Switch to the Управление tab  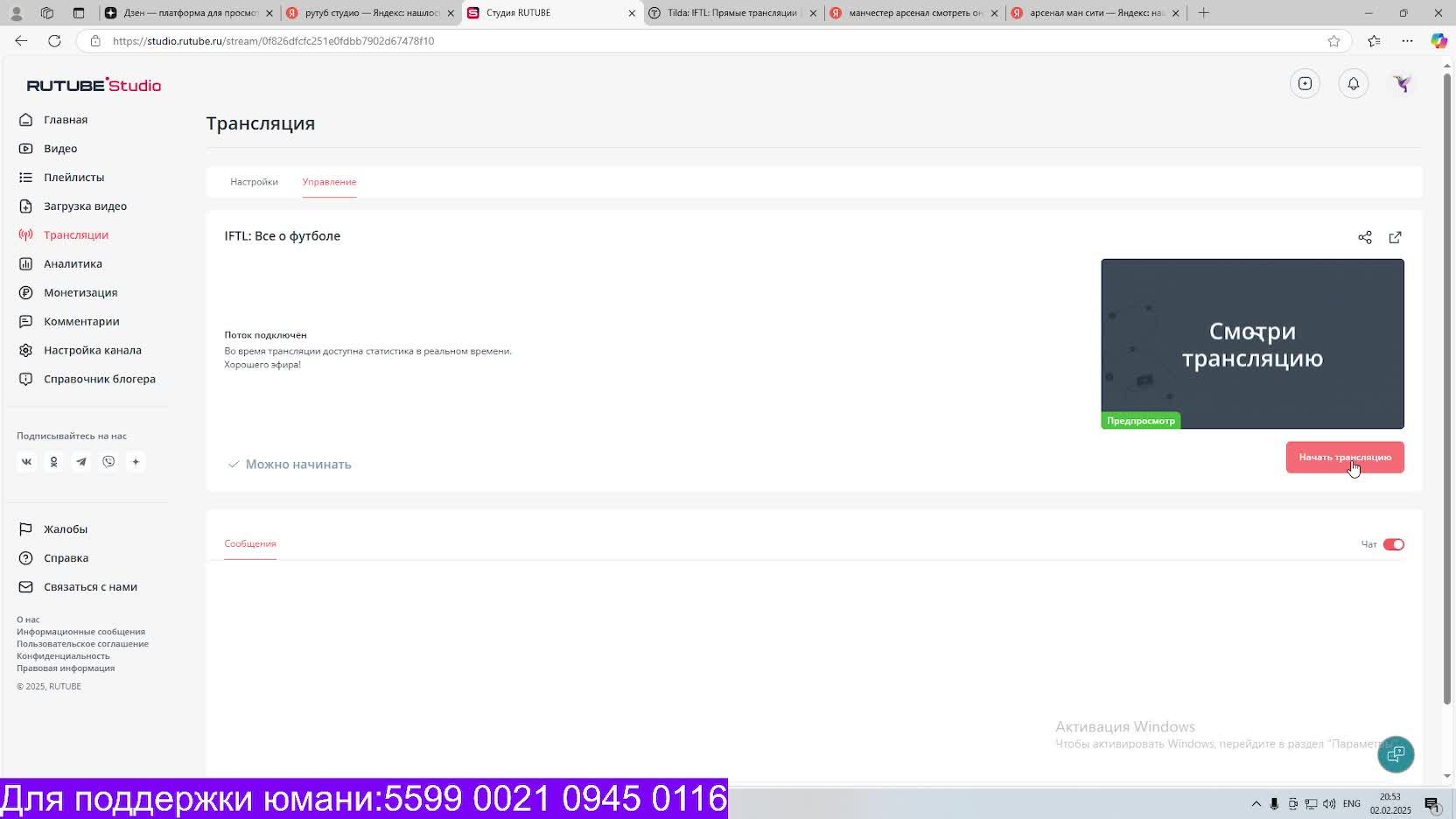point(329,182)
